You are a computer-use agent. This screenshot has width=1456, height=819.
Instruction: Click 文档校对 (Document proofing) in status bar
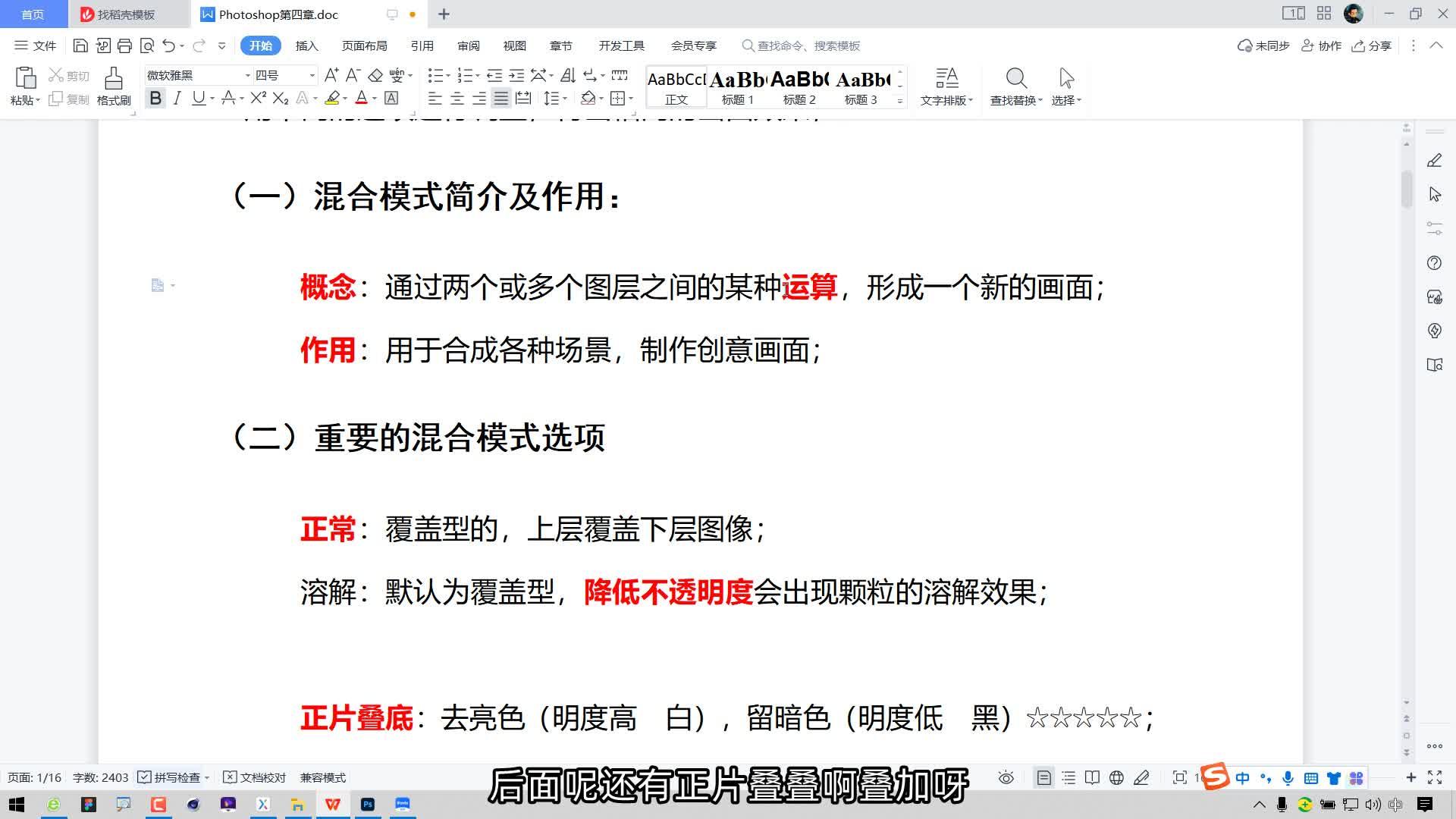click(255, 777)
